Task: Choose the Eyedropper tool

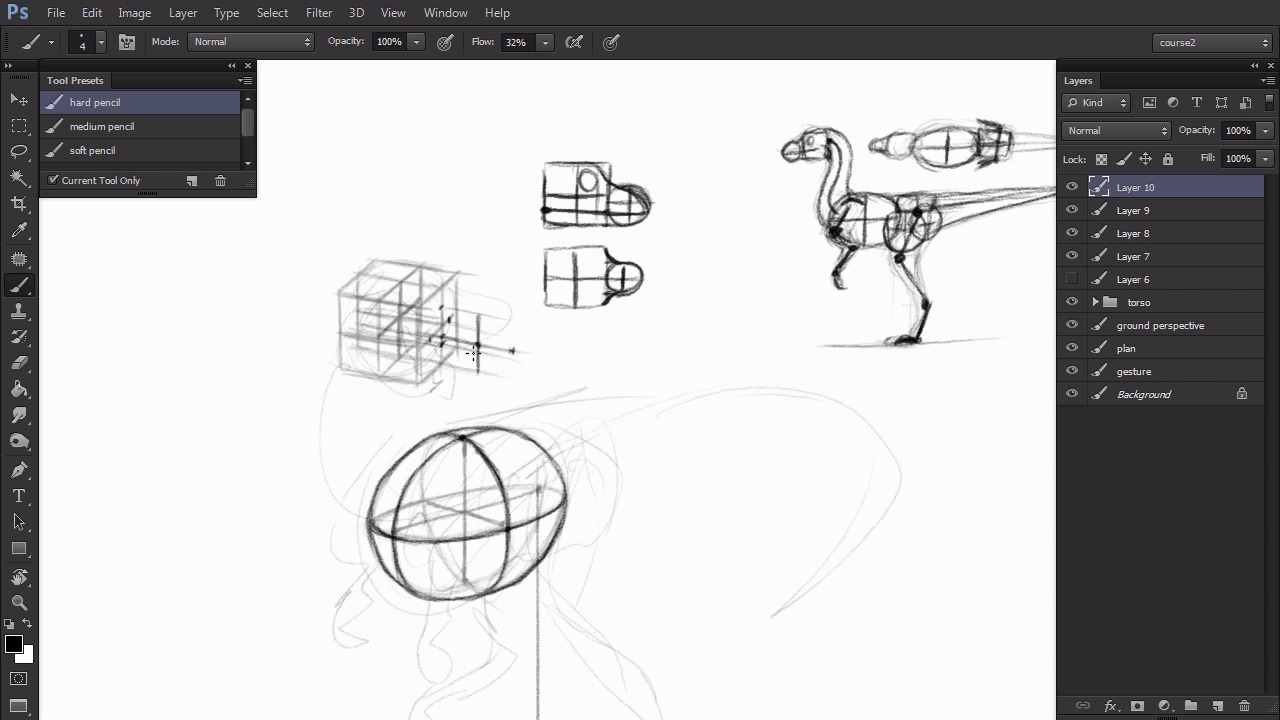Action: pyautogui.click(x=19, y=230)
